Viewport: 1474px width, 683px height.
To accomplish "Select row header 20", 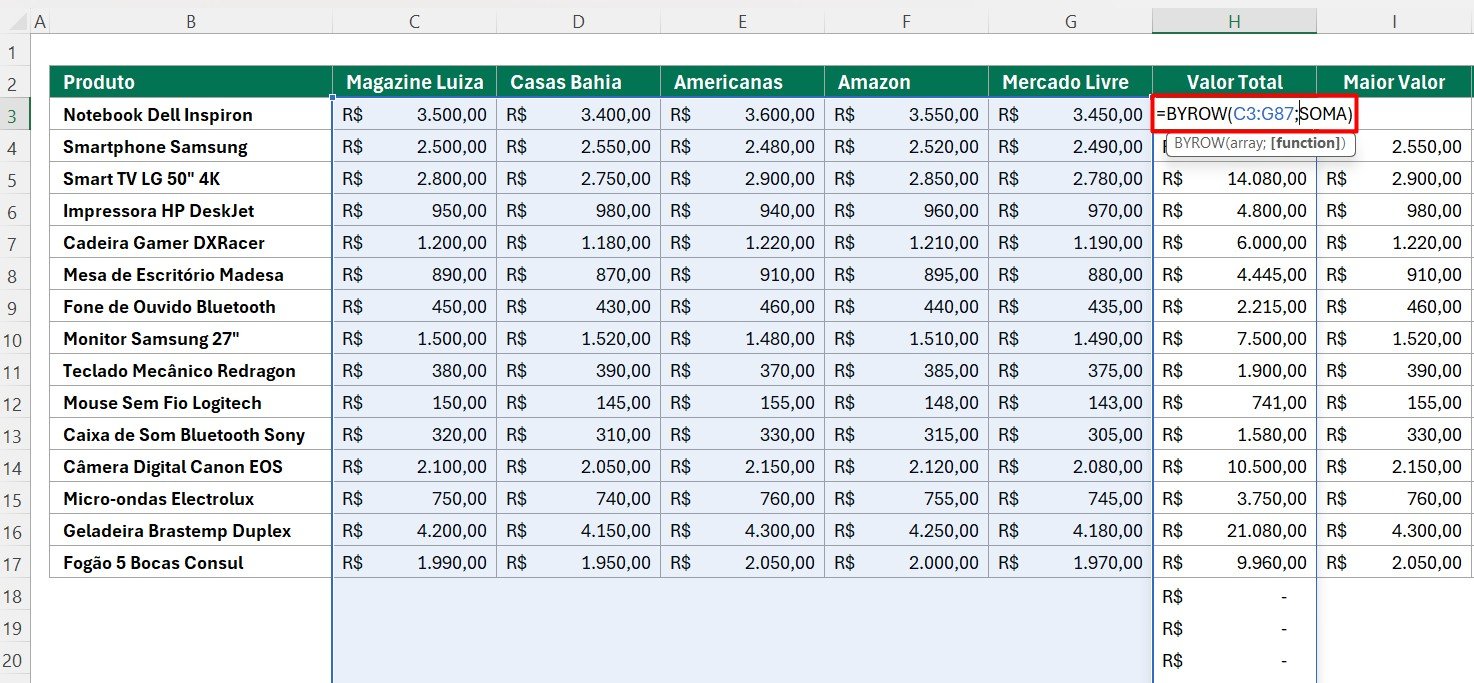I will pyautogui.click(x=14, y=660).
